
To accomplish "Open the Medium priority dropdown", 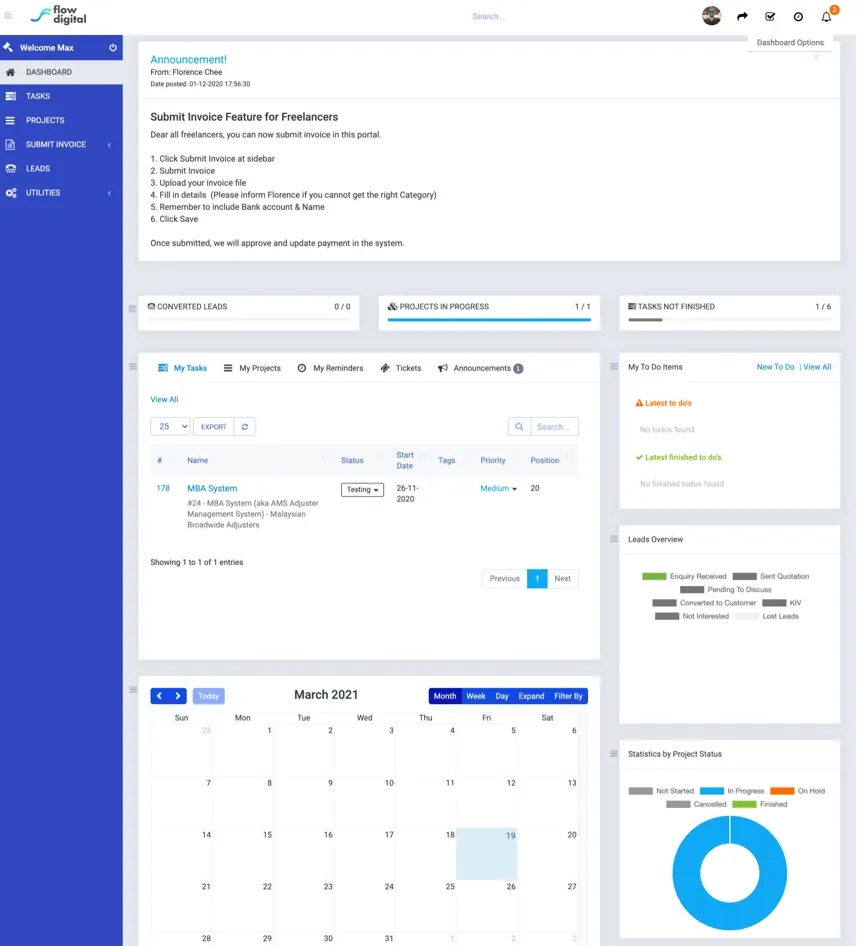I will pyautogui.click(x=498, y=488).
